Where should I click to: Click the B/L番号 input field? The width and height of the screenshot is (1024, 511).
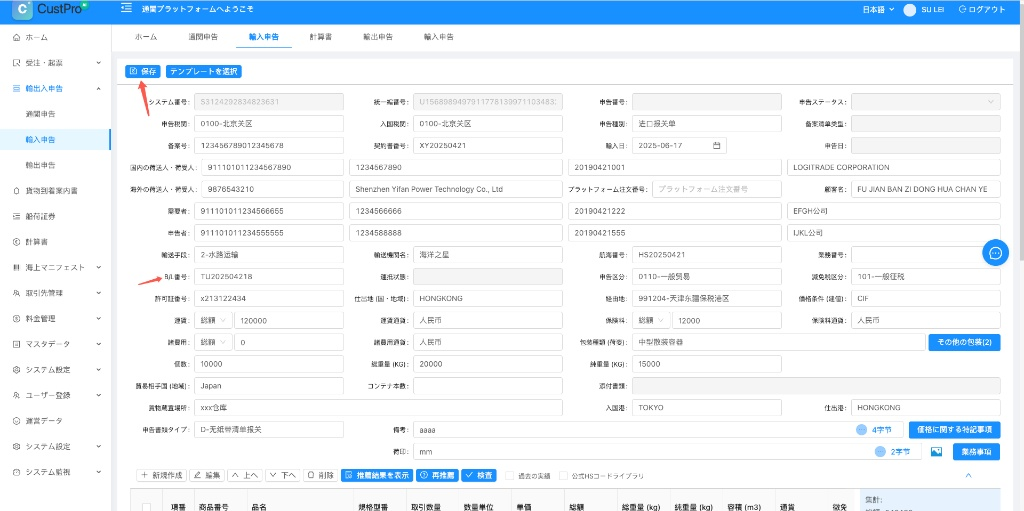point(269,276)
